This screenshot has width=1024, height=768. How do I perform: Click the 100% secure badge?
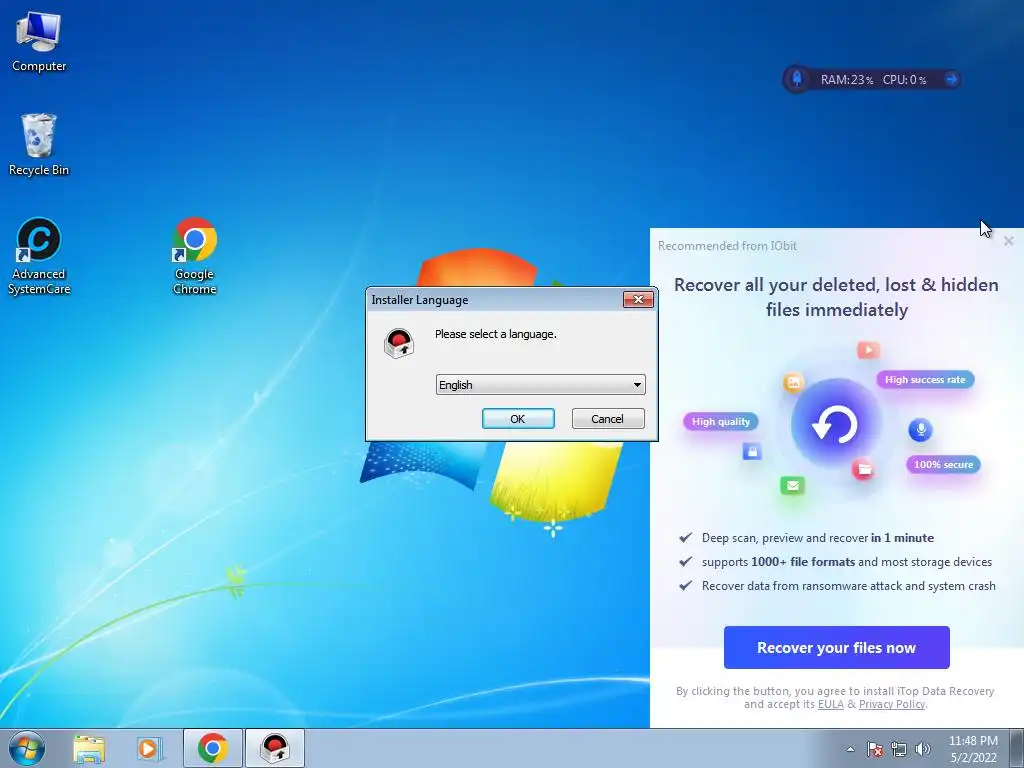coord(943,464)
